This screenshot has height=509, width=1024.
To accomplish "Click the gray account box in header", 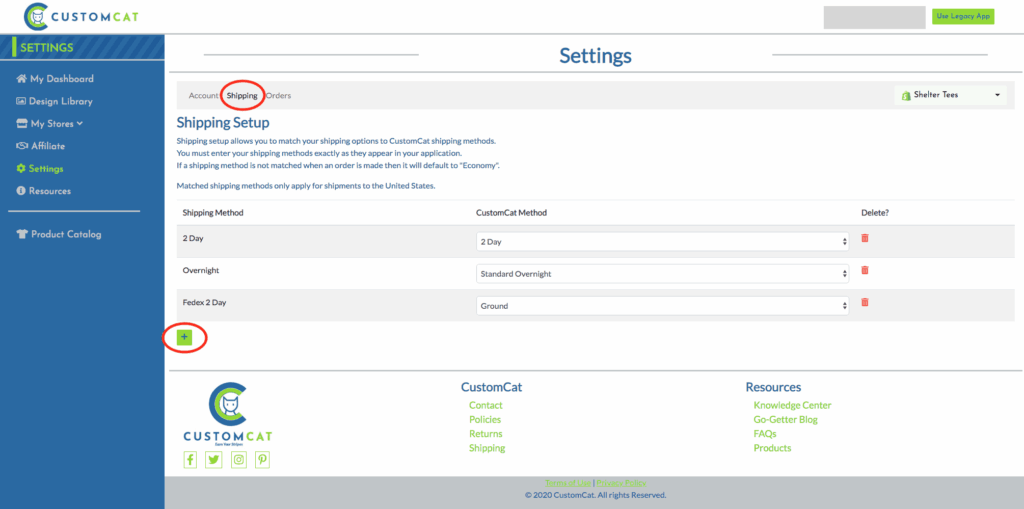I will coord(874,18).
